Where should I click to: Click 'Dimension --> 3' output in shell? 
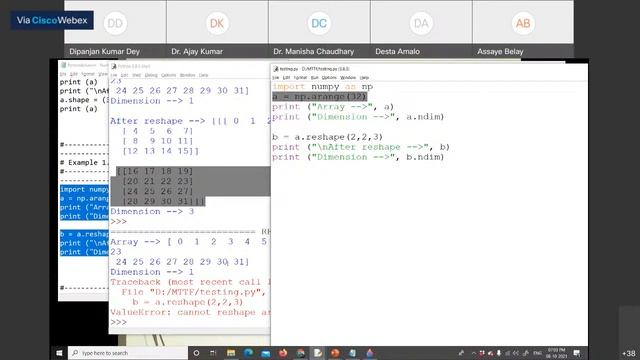point(152,211)
